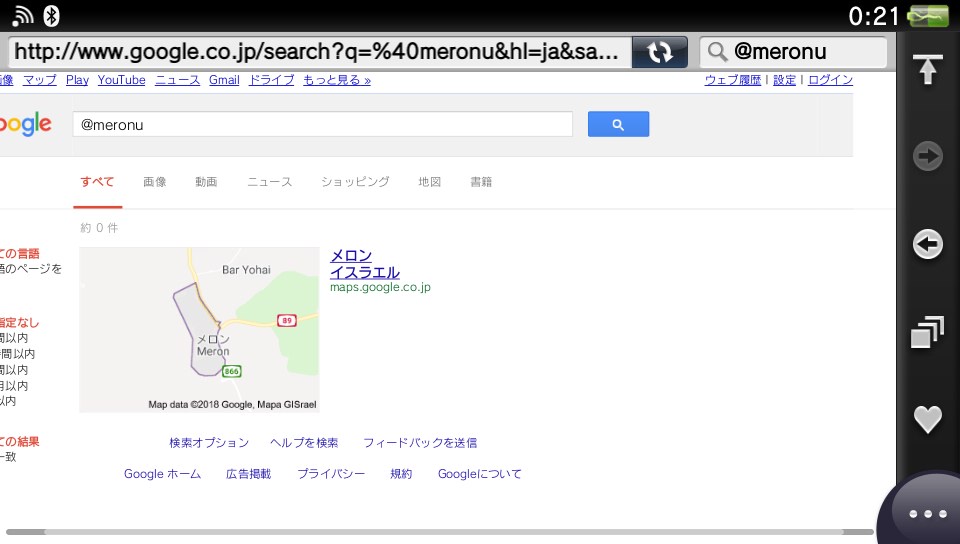Tap the Wi-Fi status icon
Screen dimensions: 960x544
click(22, 15)
